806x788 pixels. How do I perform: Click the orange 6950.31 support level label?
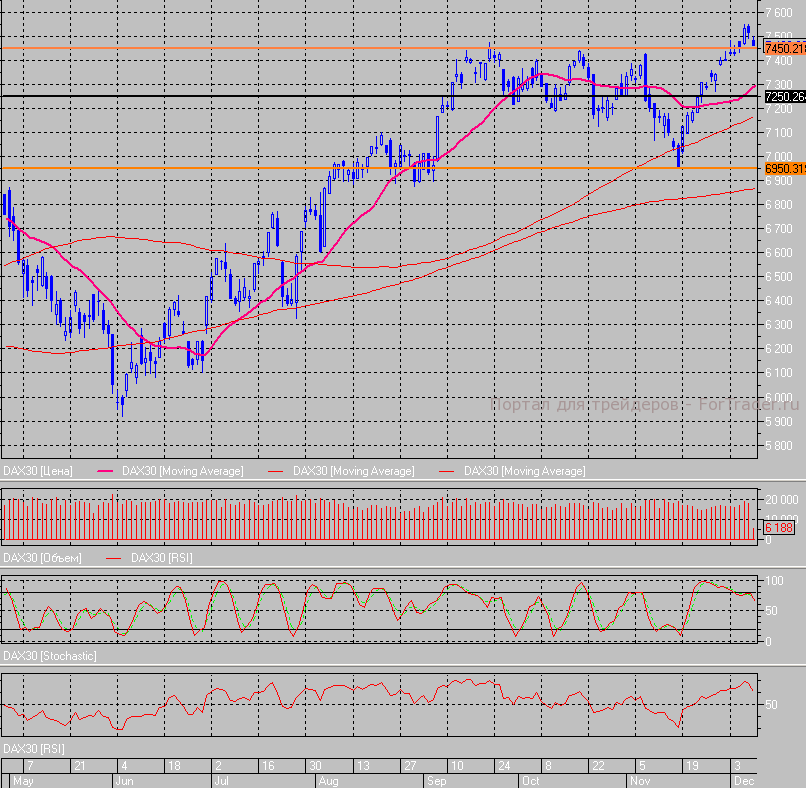pyautogui.click(x=783, y=169)
